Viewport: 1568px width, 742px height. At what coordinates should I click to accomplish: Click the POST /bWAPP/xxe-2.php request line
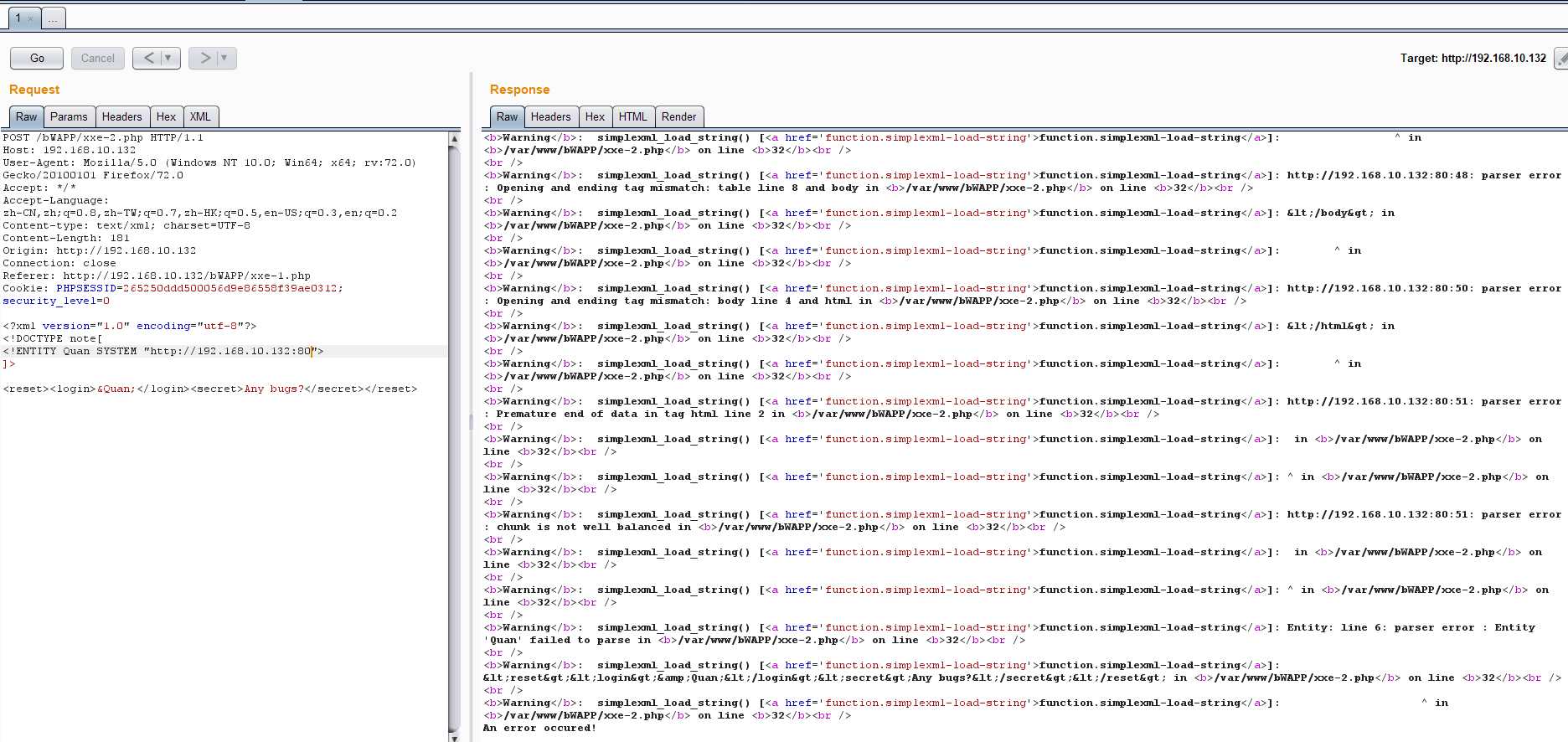pyautogui.click(x=103, y=137)
